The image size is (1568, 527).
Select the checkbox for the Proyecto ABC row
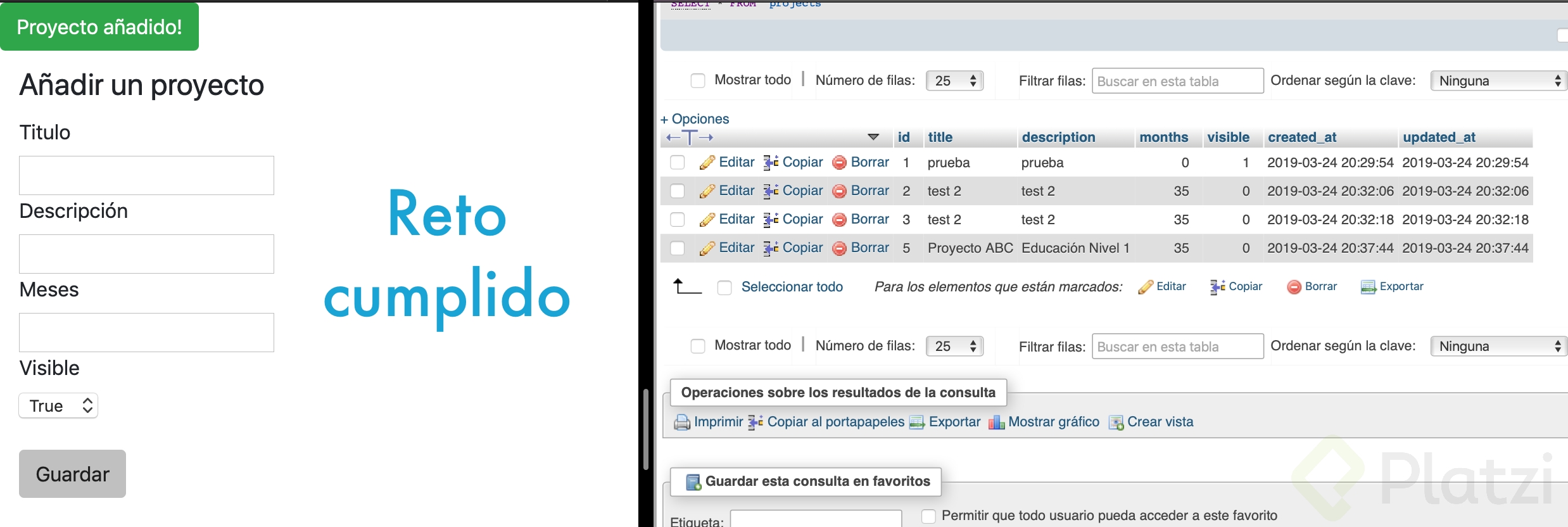[x=678, y=248]
